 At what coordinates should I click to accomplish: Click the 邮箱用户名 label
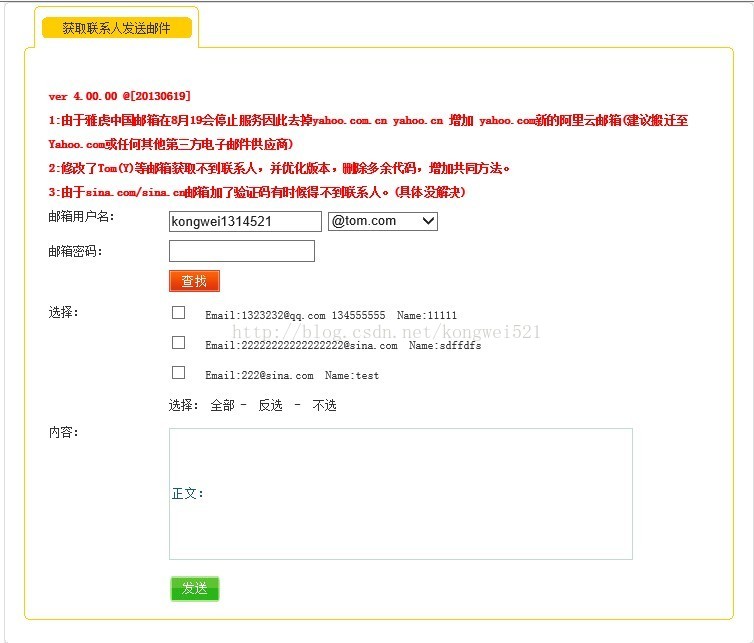81,216
